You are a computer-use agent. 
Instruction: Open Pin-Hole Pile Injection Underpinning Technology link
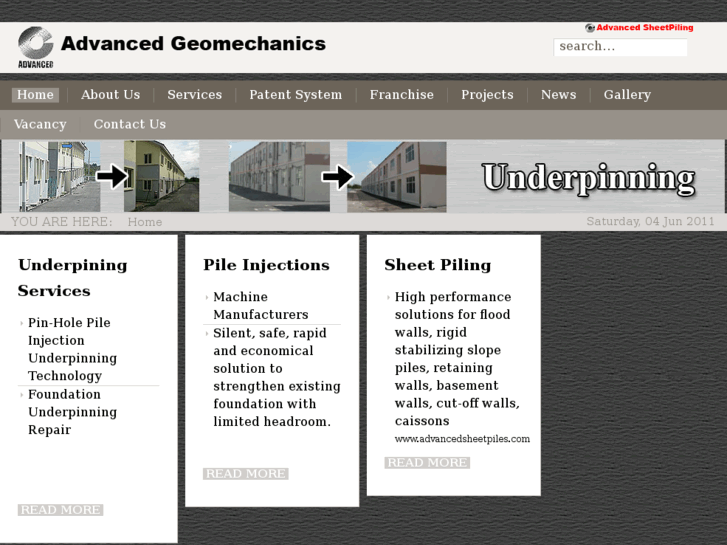coord(72,349)
